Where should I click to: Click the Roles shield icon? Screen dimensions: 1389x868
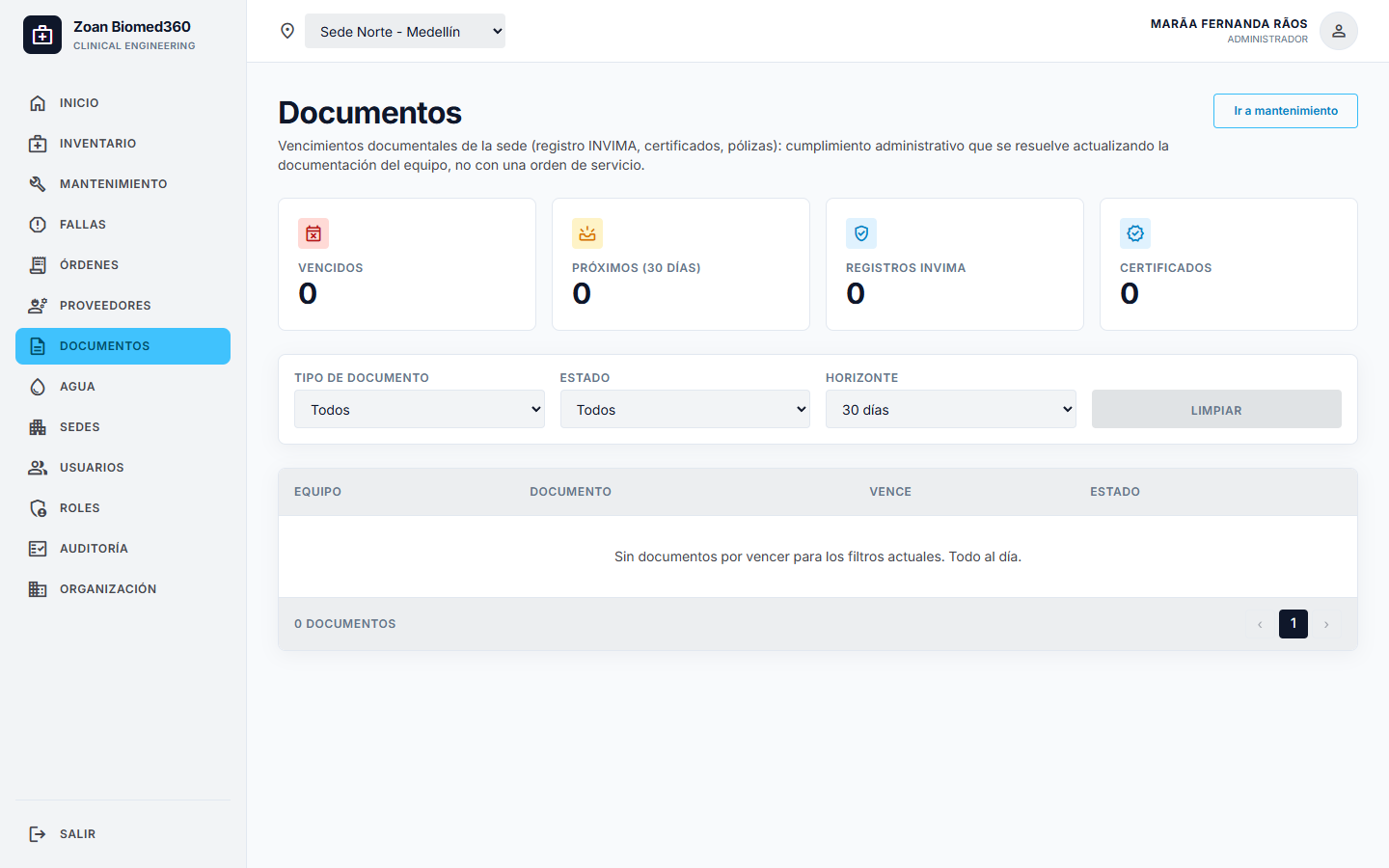[x=38, y=508]
